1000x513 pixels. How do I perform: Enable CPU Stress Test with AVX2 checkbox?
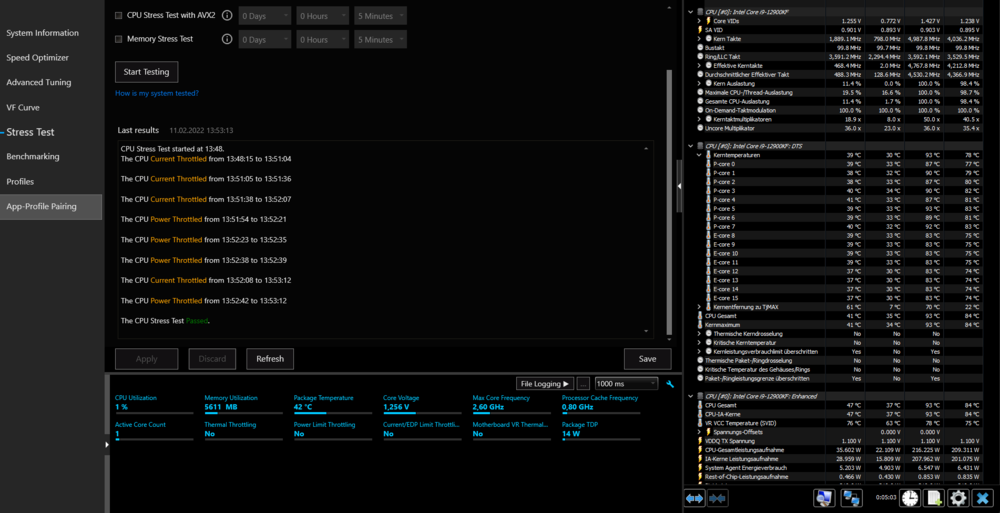[119, 16]
